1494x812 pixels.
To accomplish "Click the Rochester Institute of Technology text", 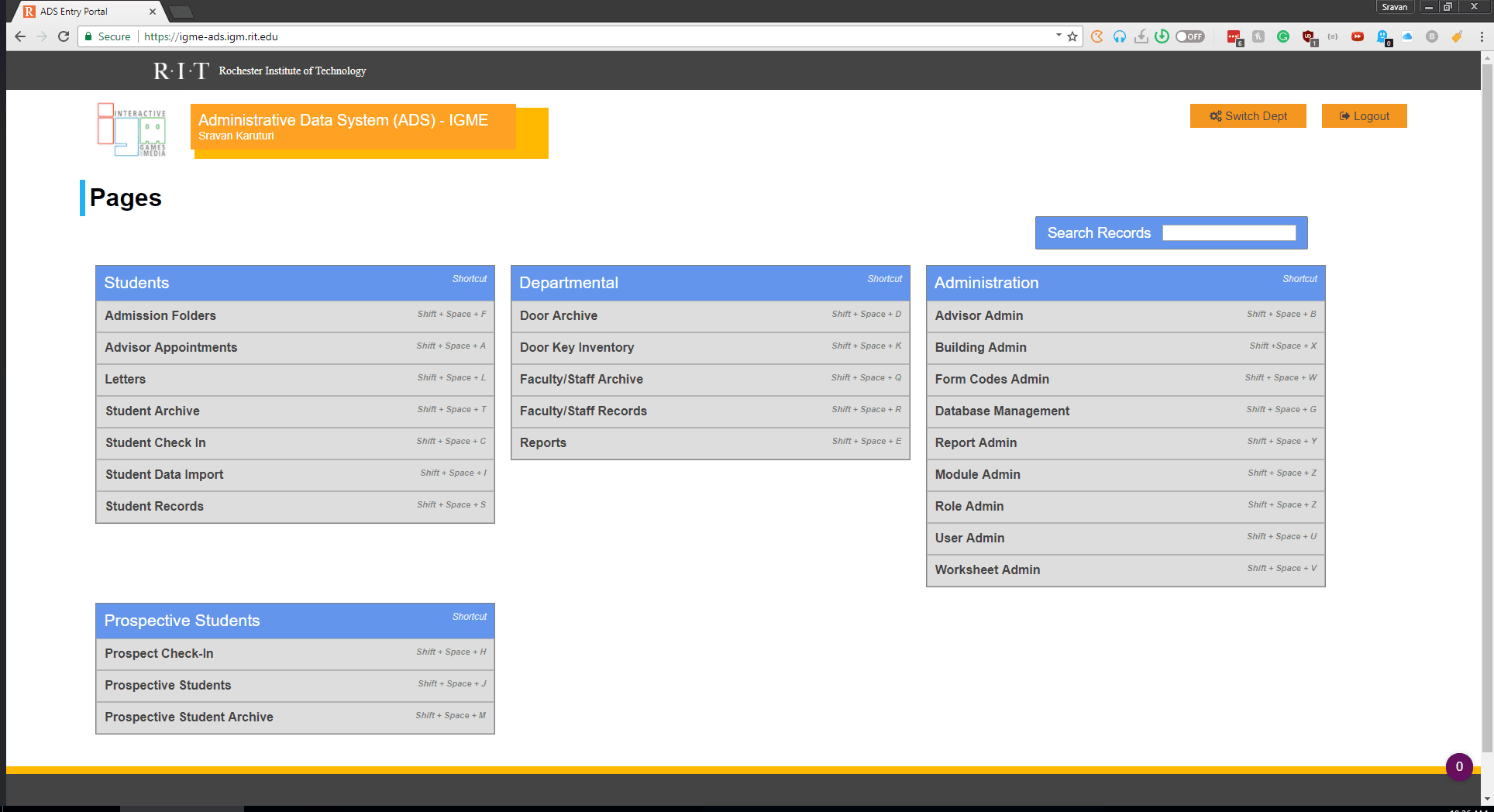I will pos(292,71).
